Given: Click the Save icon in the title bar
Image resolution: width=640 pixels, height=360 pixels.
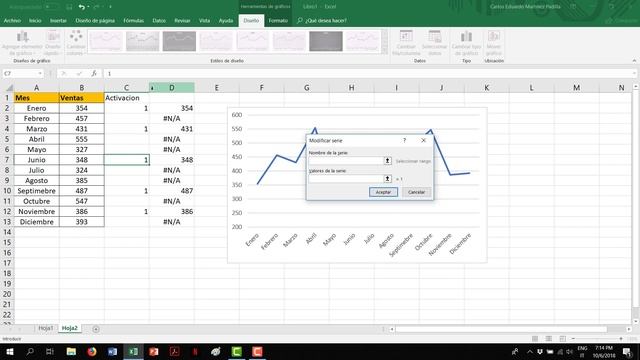Looking at the screenshot, I should (69, 7).
